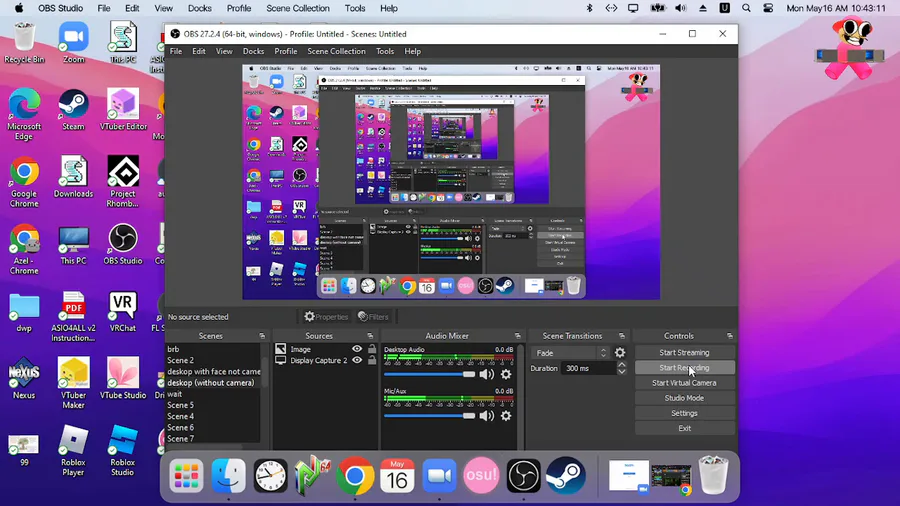
Task: Open VTube Studio desktop icon
Action: [123, 379]
